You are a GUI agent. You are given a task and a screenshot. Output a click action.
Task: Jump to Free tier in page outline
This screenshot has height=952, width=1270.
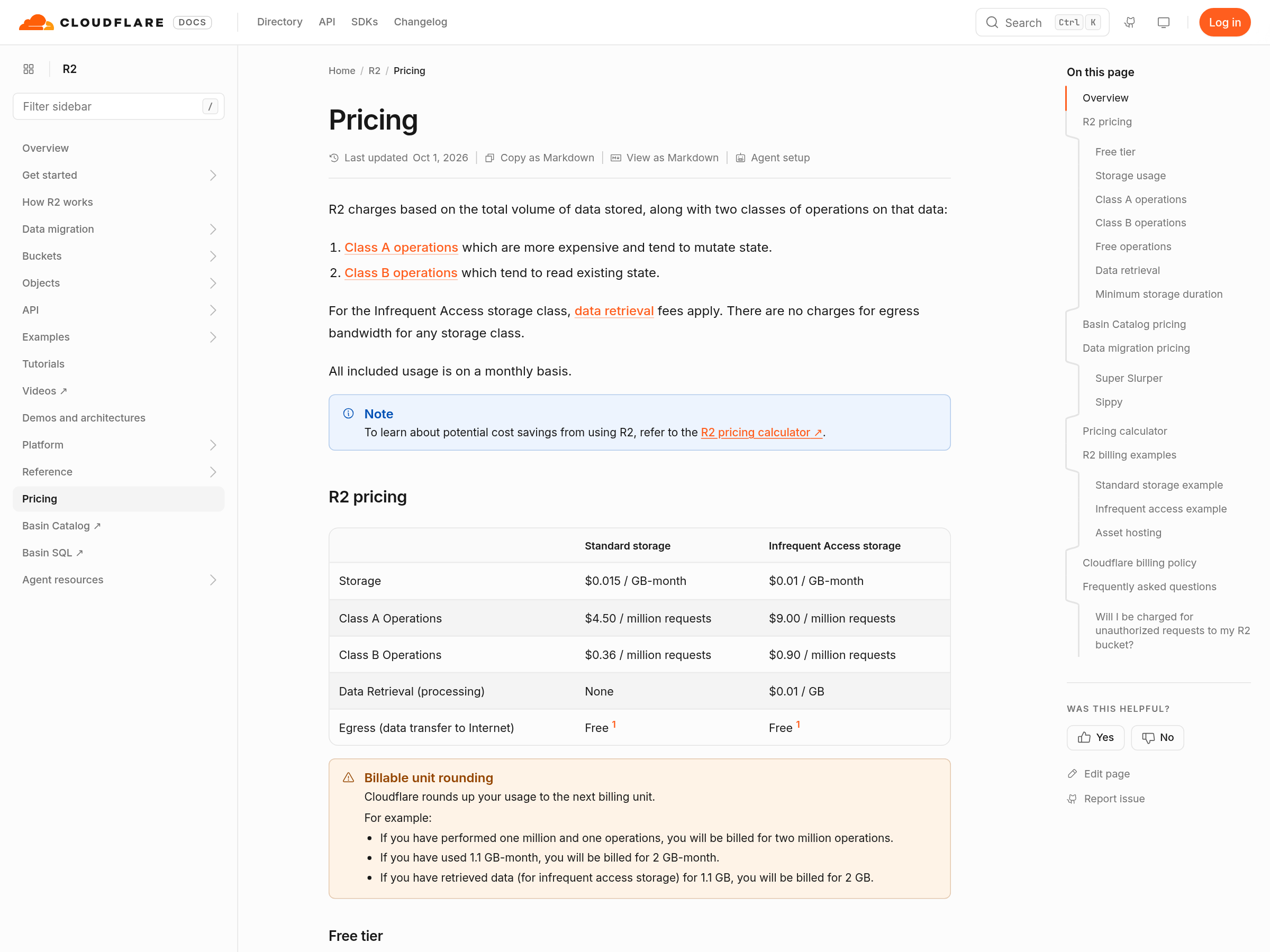[x=1115, y=151]
